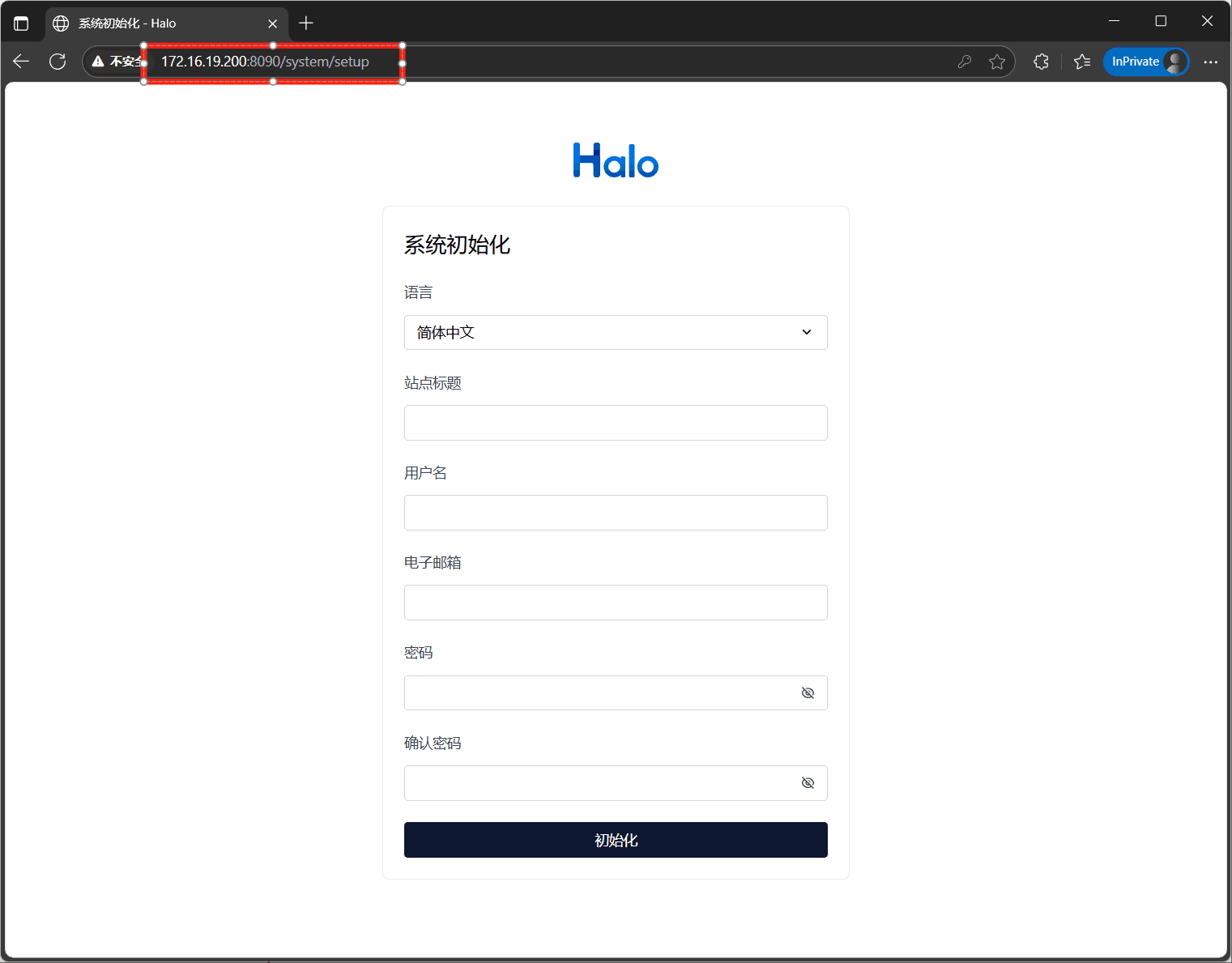This screenshot has height=963, width=1232.
Task: Click the 初始化 submit button
Action: (616, 840)
